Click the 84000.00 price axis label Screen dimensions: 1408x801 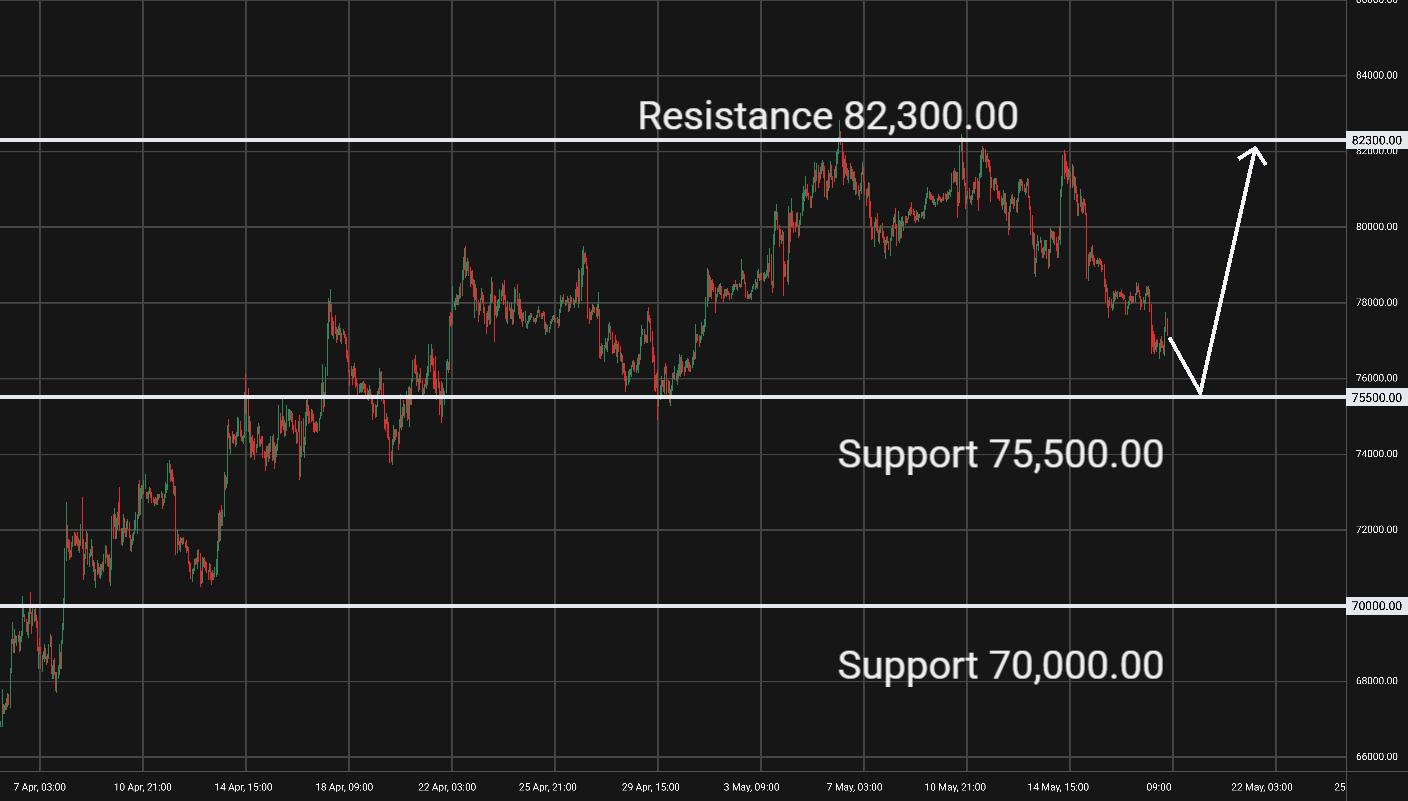[1377, 75]
